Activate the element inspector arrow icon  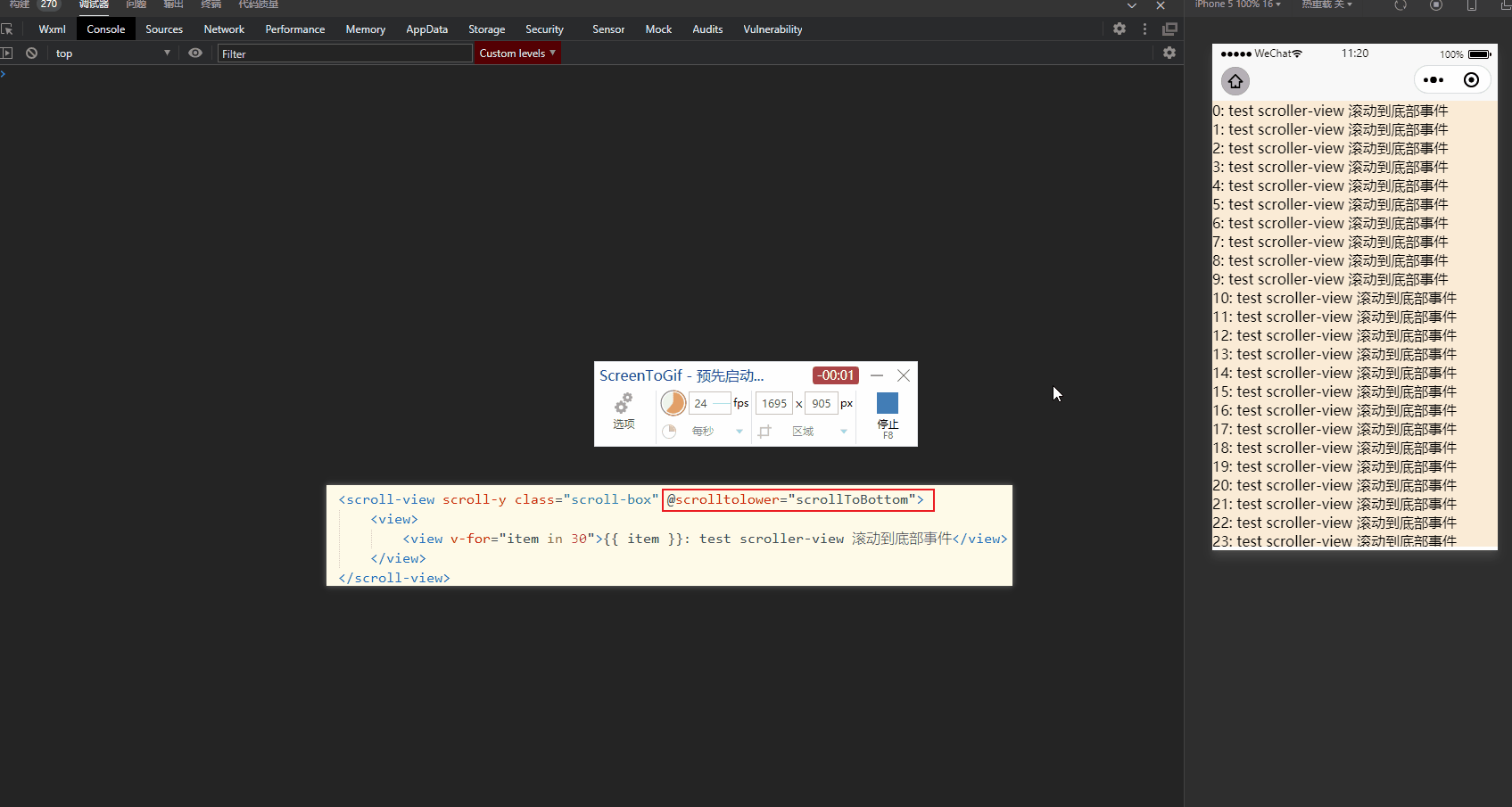tap(7, 29)
